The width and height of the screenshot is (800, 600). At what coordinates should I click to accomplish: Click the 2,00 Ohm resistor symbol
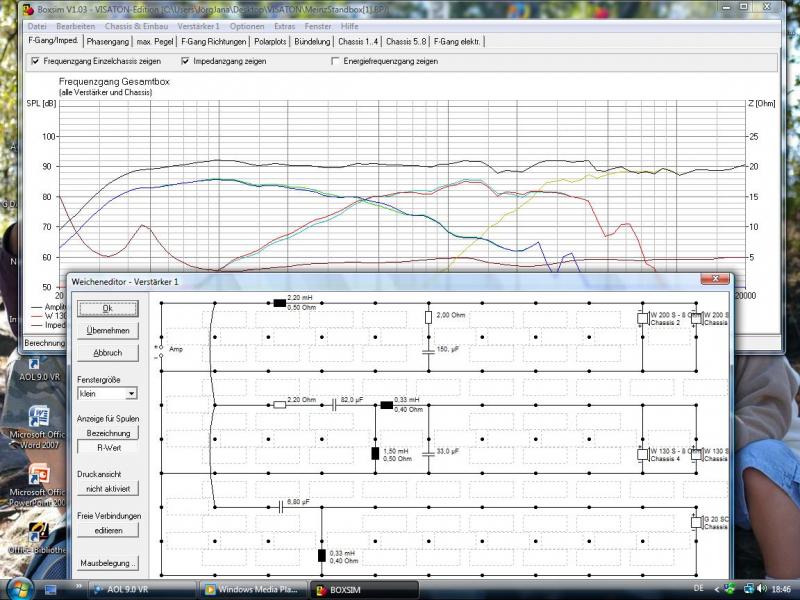click(x=428, y=318)
